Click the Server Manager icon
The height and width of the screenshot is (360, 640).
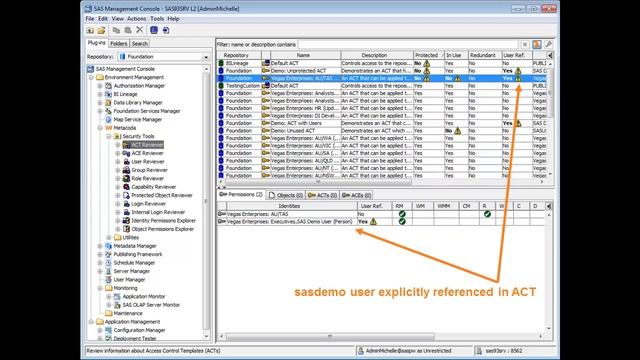click(109, 271)
